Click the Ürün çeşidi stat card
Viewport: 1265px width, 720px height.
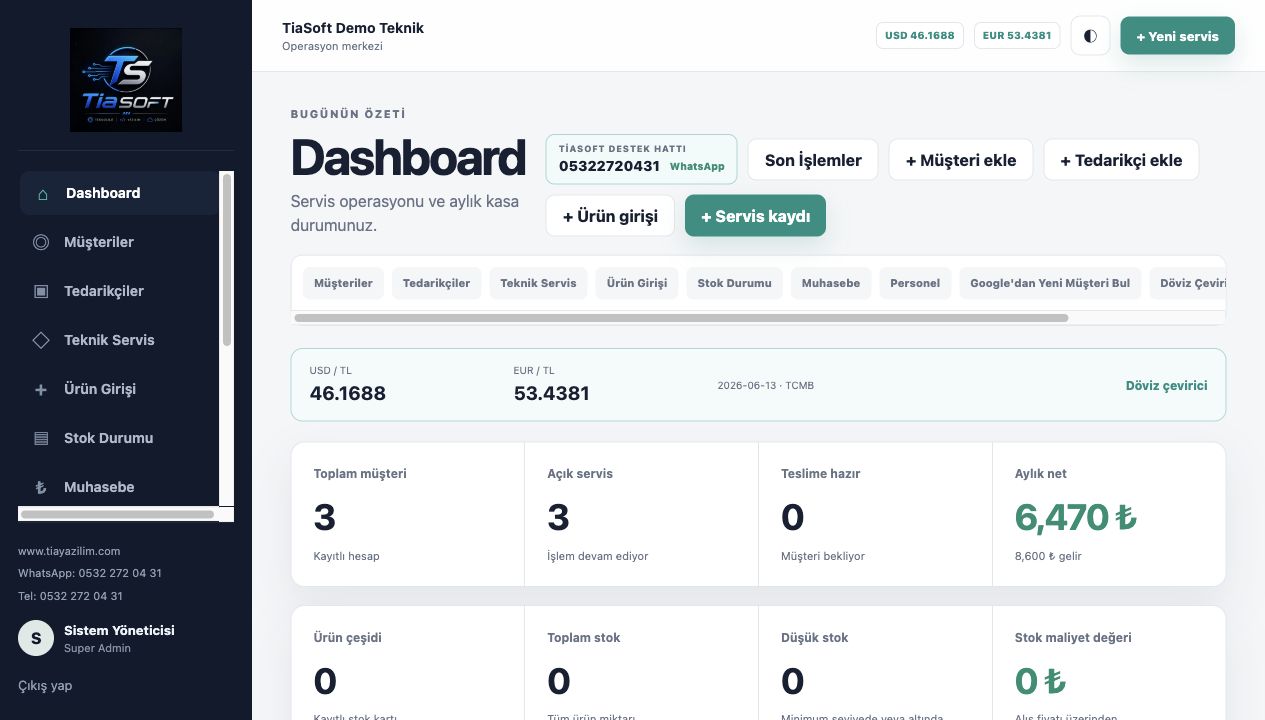click(x=408, y=663)
